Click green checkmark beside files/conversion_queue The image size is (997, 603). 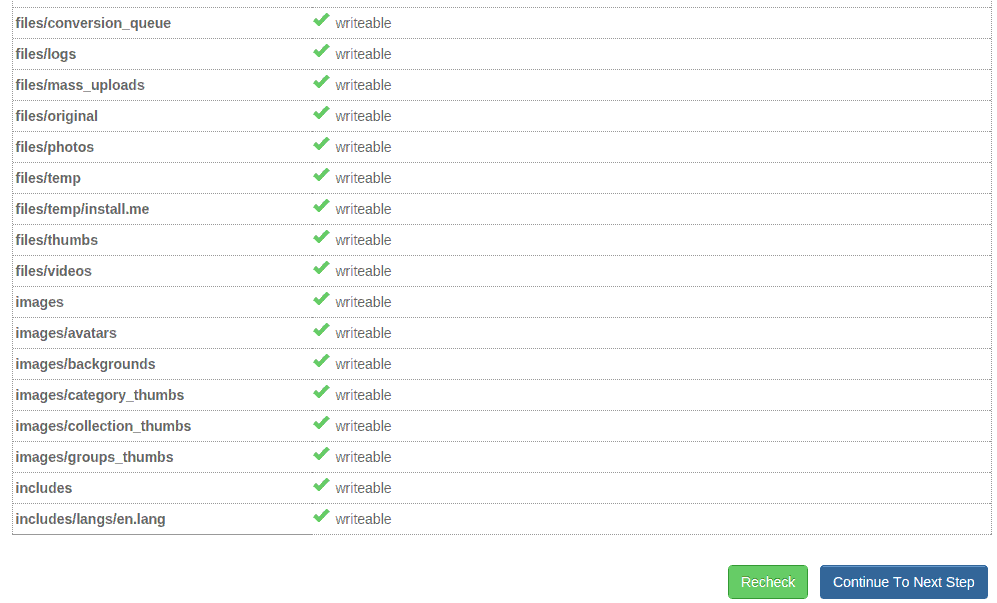tap(321, 21)
